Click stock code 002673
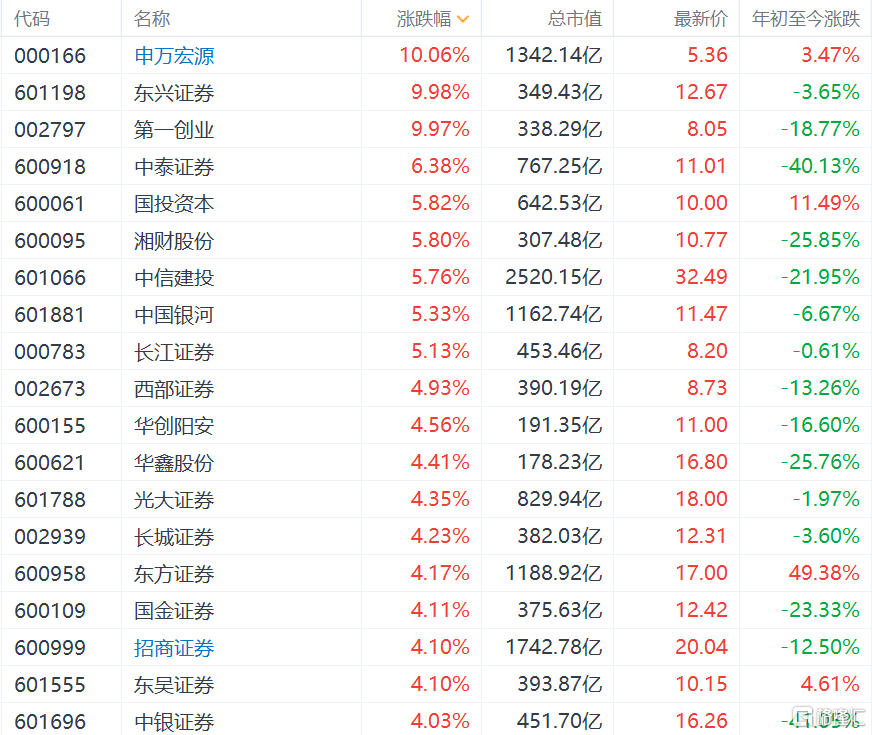This screenshot has width=872, height=735. (50, 389)
